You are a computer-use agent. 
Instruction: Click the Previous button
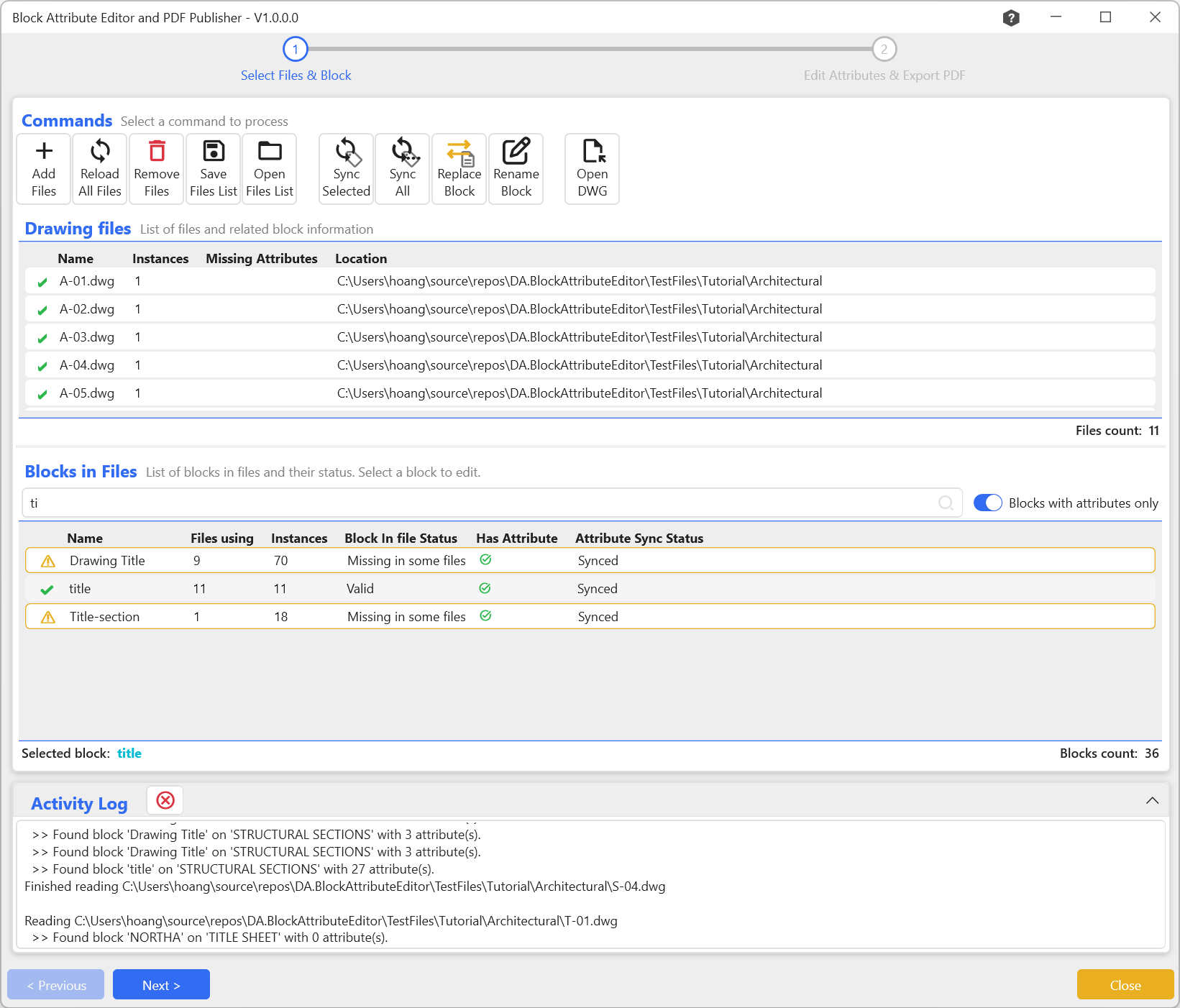[56, 985]
